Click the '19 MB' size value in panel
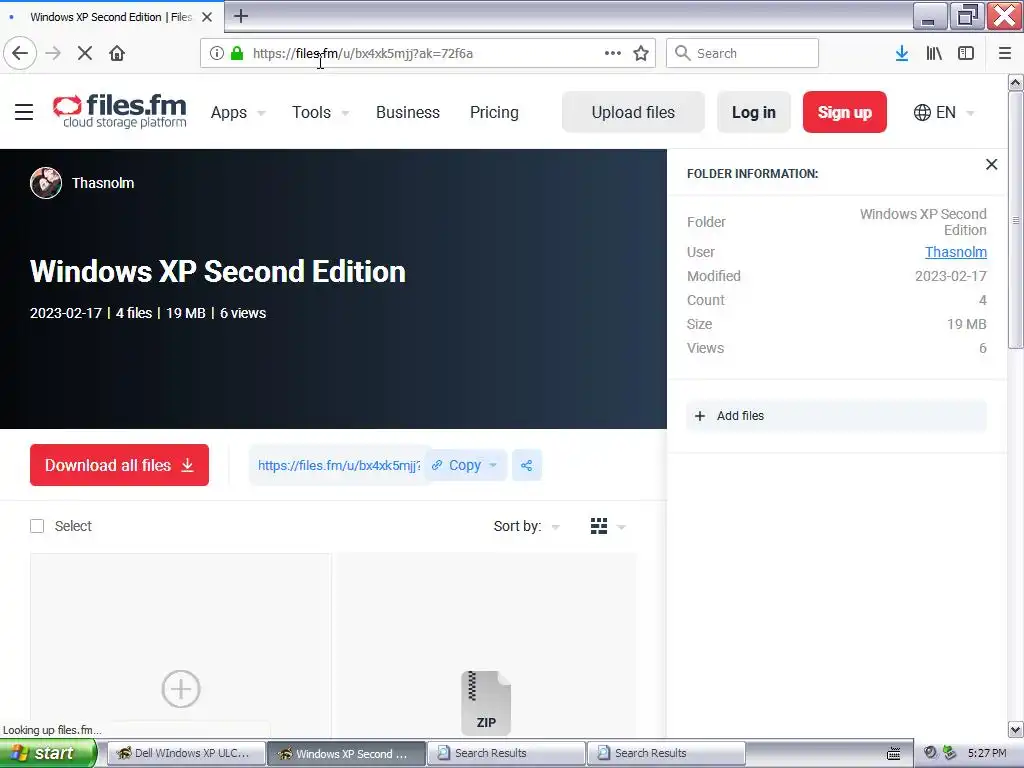 click(x=967, y=324)
